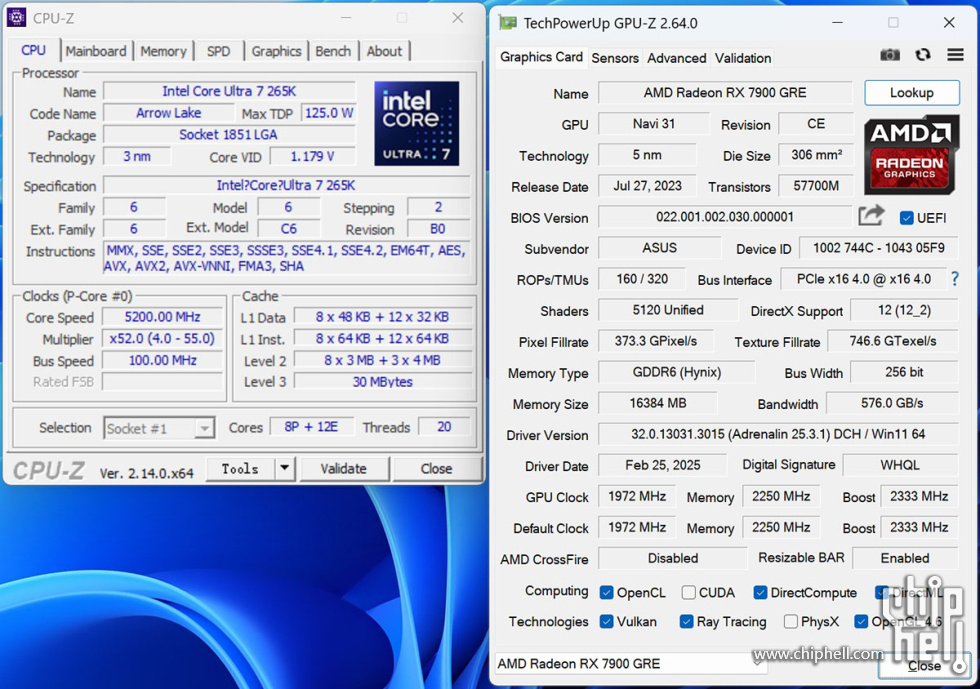This screenshot has height=689, width=980.
Task: Click the Tools button in CPU-Z
Action: pyautogui.click(x=240, y=468)
